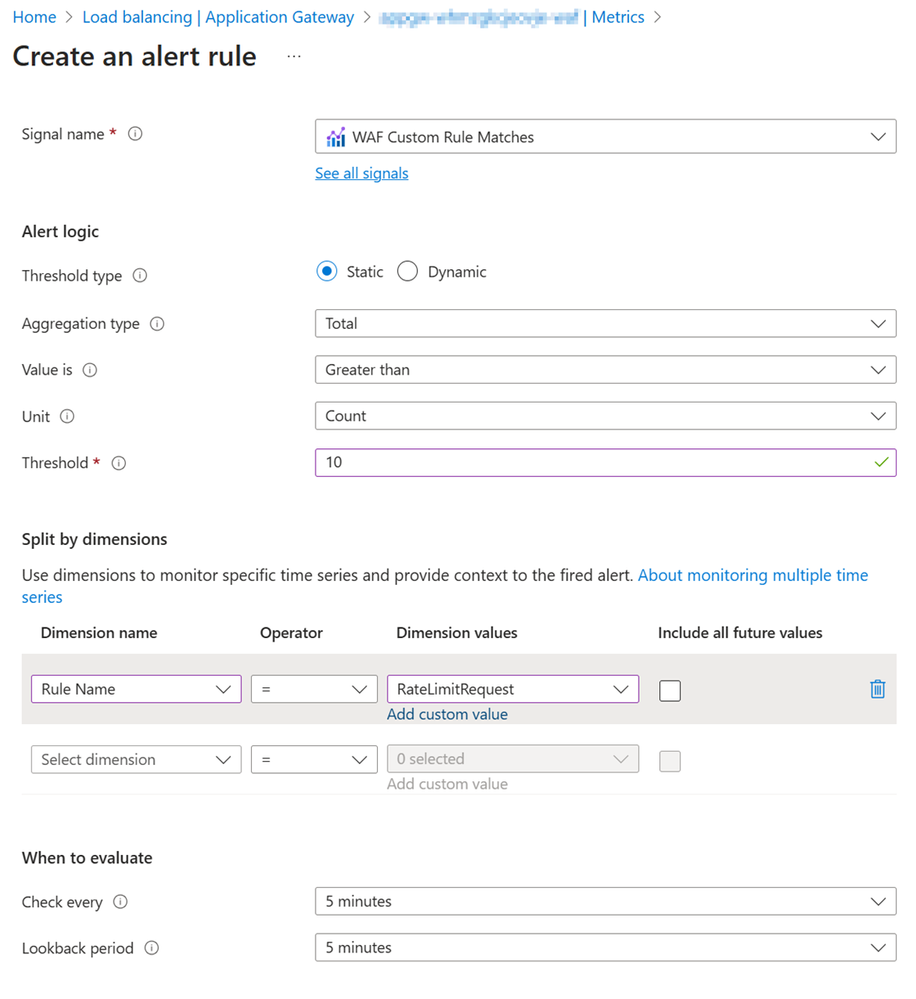Click the Lookback period info icon
Screen dimensions: 916x999
151,948
